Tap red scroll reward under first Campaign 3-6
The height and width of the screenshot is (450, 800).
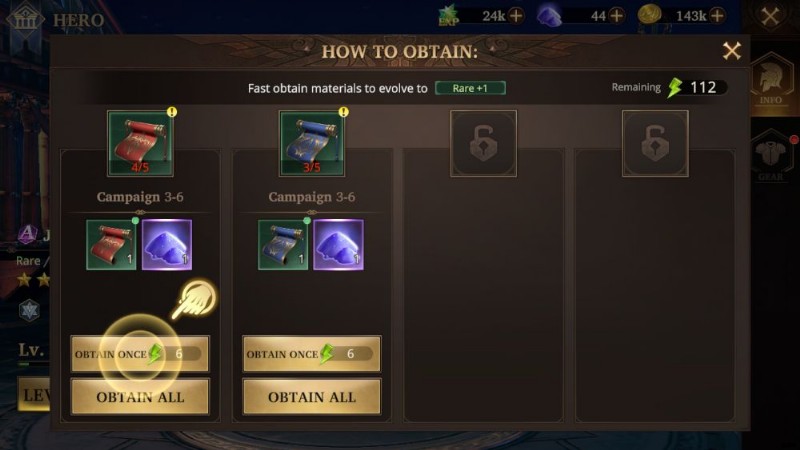click(x=111, y=245)
